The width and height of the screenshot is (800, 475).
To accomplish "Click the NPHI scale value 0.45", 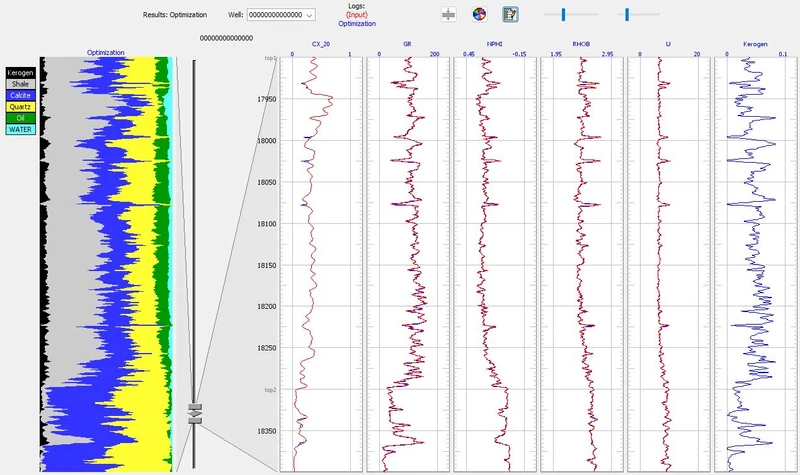I will [x=469, y=54].
